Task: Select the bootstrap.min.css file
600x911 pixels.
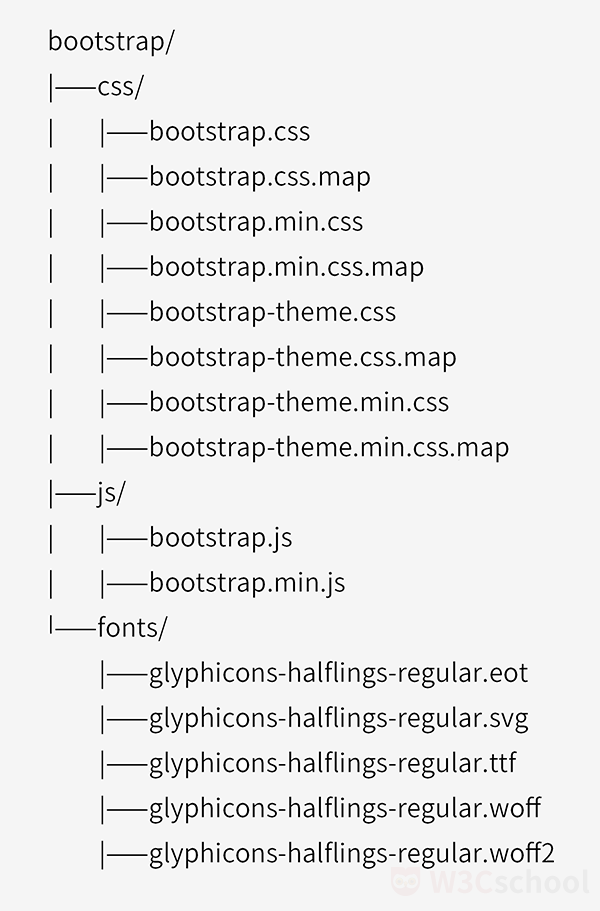Action: (256, 222)
